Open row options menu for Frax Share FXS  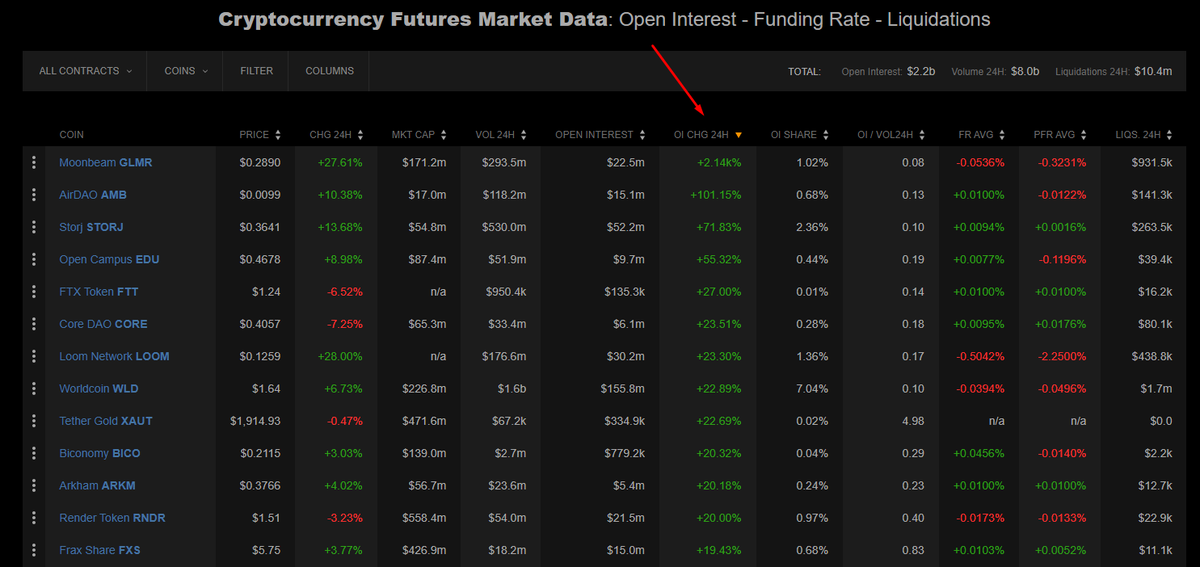click(x=34, y=550)
